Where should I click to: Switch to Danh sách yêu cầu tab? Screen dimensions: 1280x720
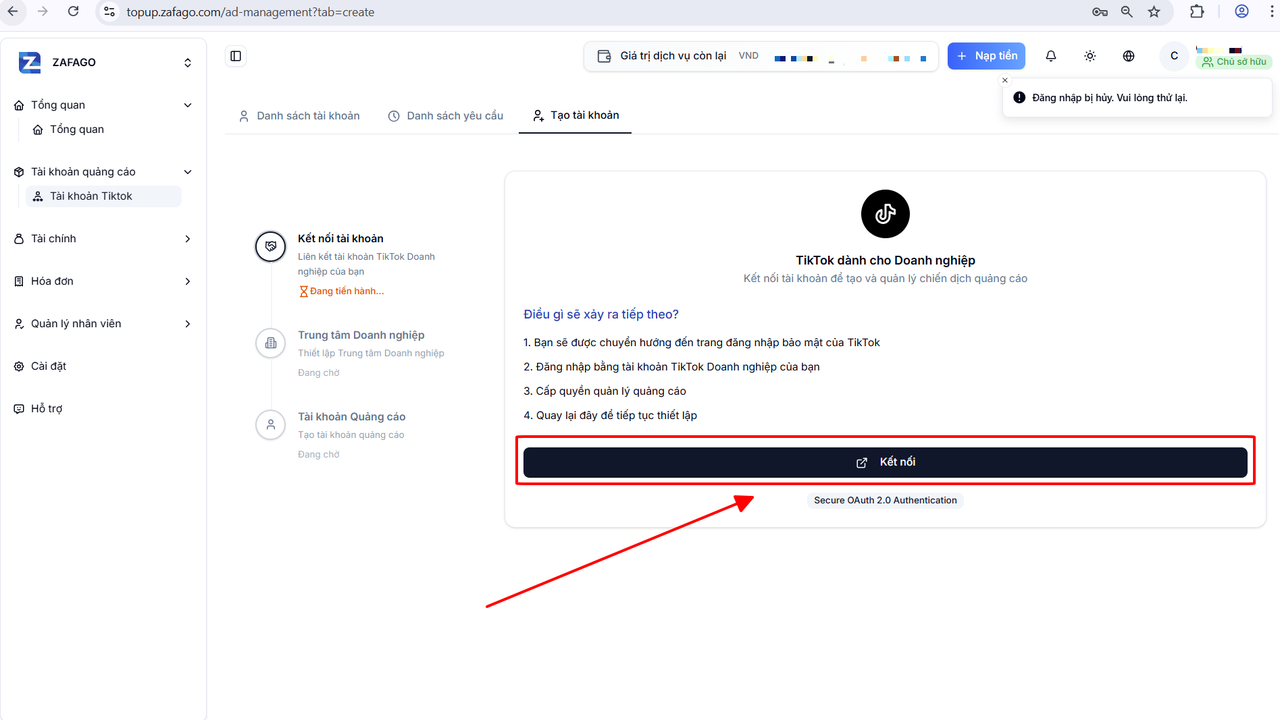(446, 116)
